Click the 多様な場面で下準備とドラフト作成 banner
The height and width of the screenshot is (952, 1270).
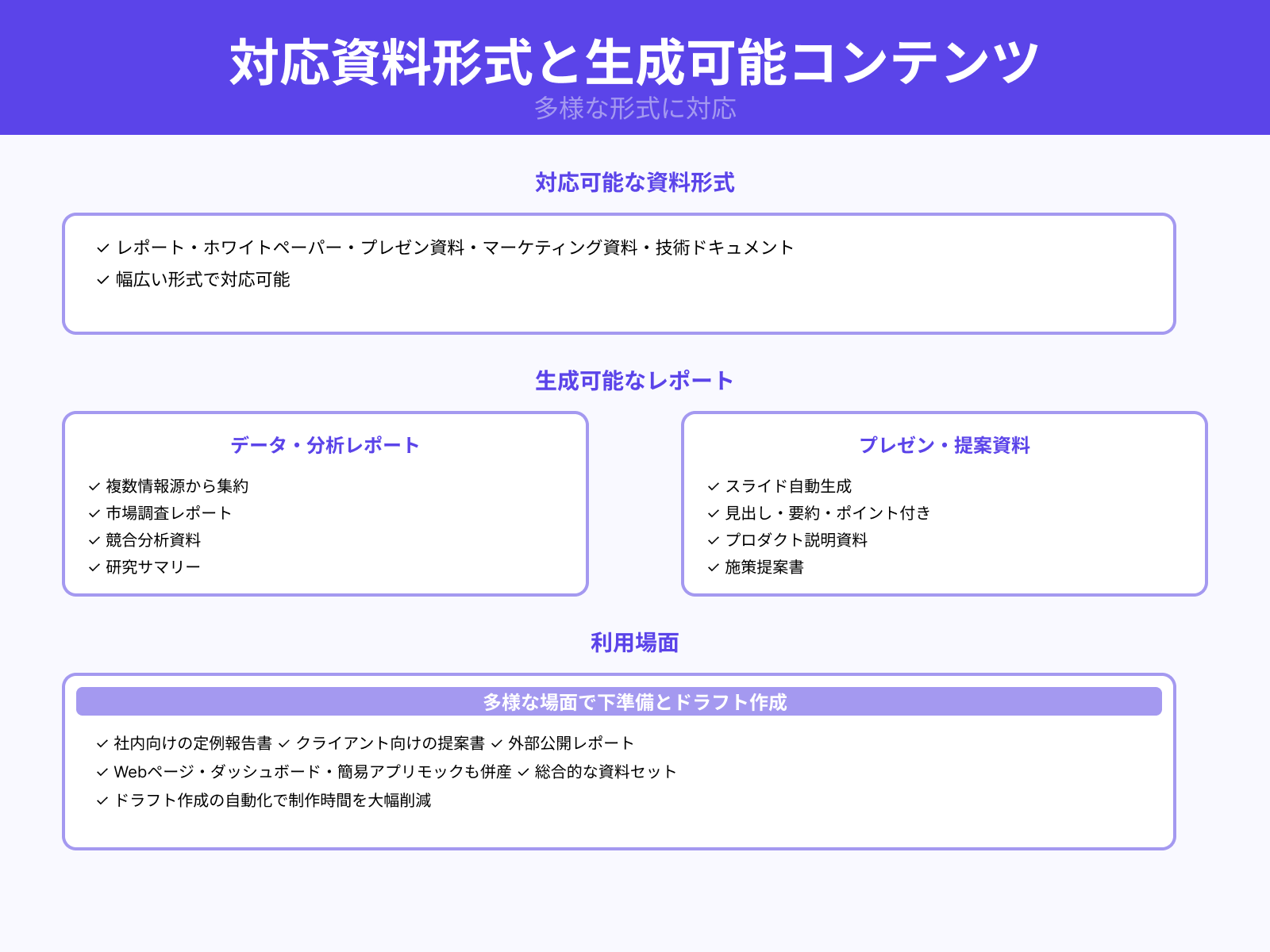click(x=634, y=701)
